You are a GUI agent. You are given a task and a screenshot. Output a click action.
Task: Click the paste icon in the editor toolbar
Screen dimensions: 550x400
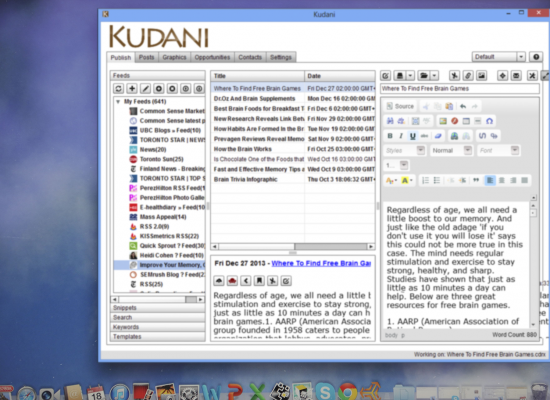(449, 106)
